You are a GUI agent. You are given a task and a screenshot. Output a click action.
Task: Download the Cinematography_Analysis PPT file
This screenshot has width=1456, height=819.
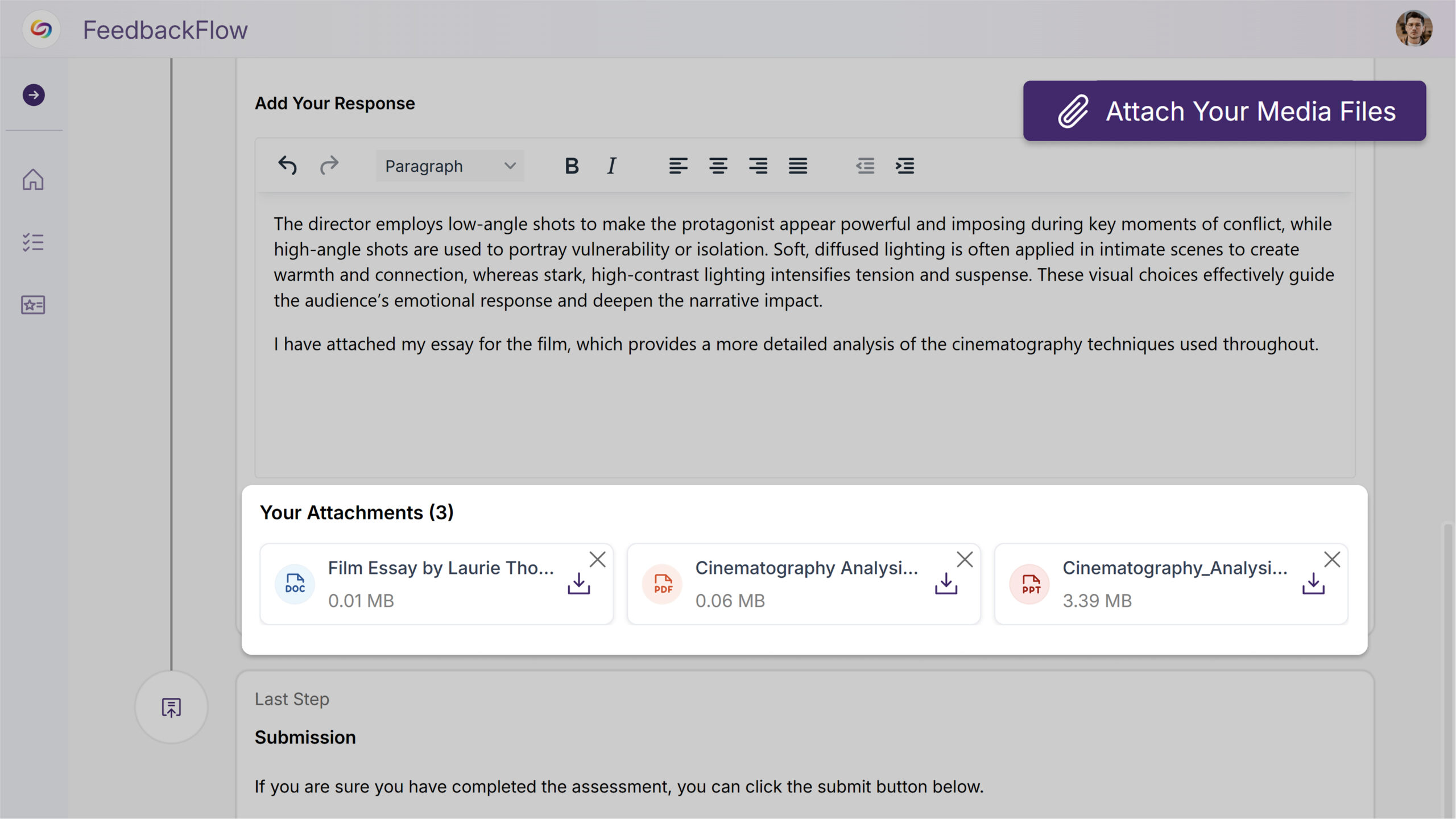click(x=1313, y=584)
